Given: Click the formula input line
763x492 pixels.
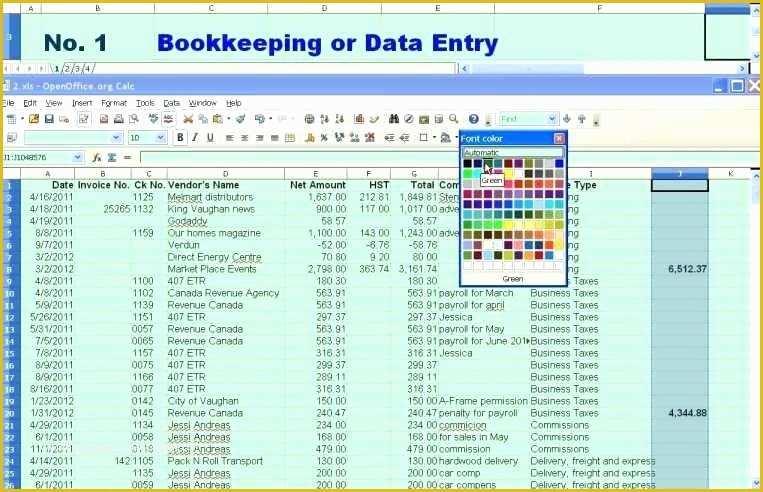Looking at the screenshot, I should (445, 157).
